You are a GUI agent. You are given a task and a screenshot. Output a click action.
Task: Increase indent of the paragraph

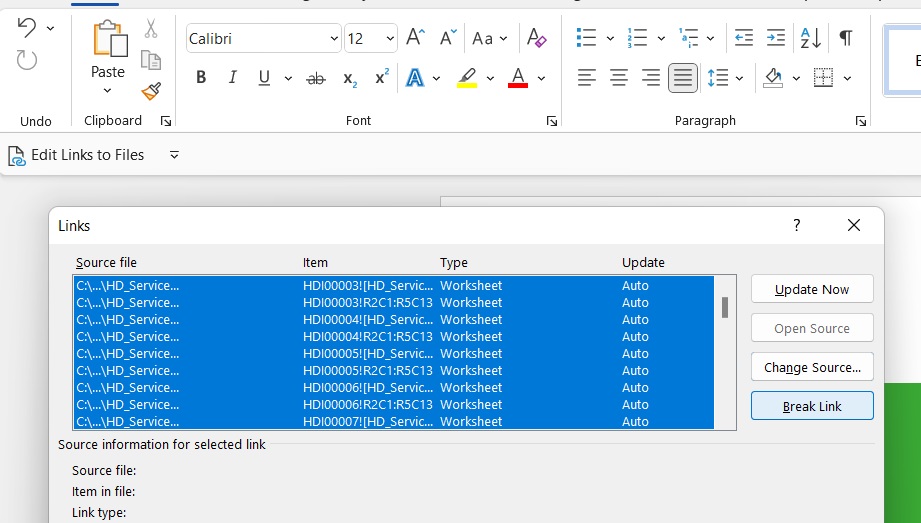(x=776, y=38)
